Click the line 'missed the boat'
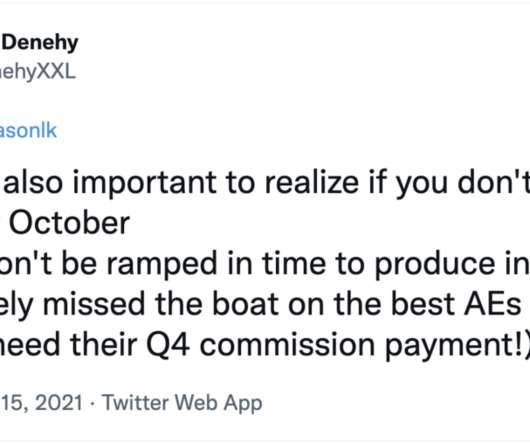 coord(261,305)
